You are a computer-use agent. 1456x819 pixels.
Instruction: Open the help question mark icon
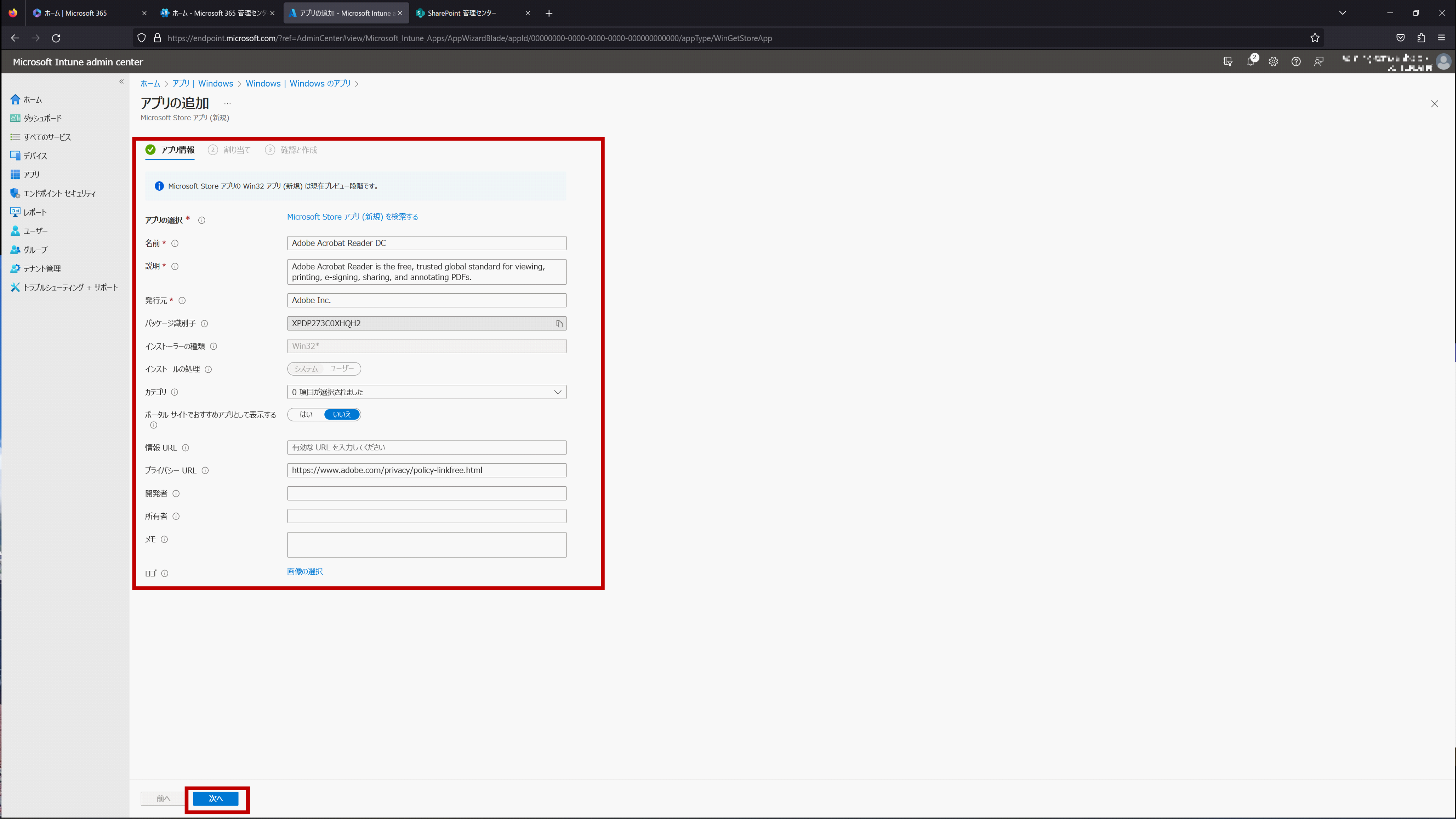[x=1296, y=62]
